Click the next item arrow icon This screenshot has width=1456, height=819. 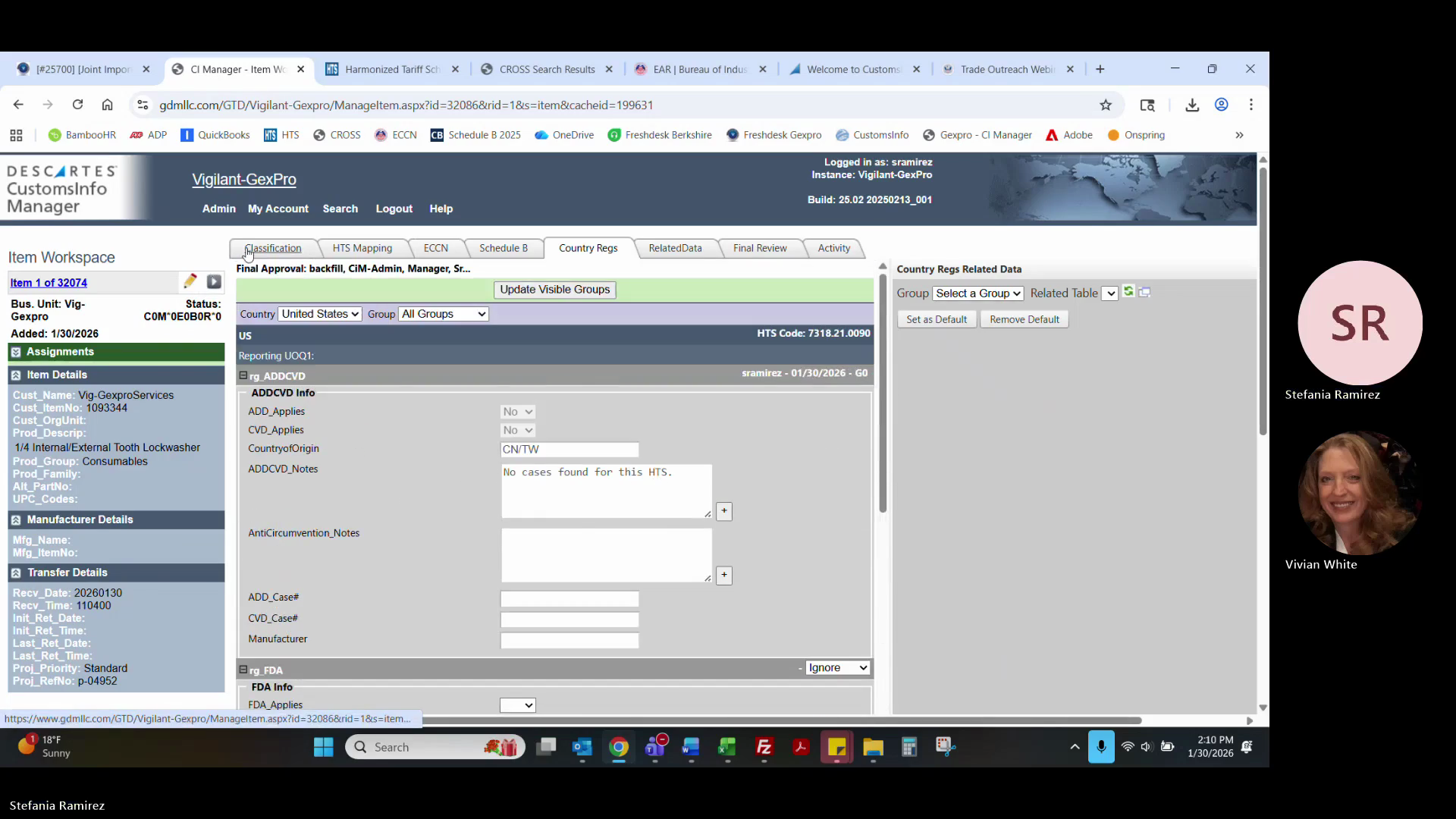click(x=214, y=282)
